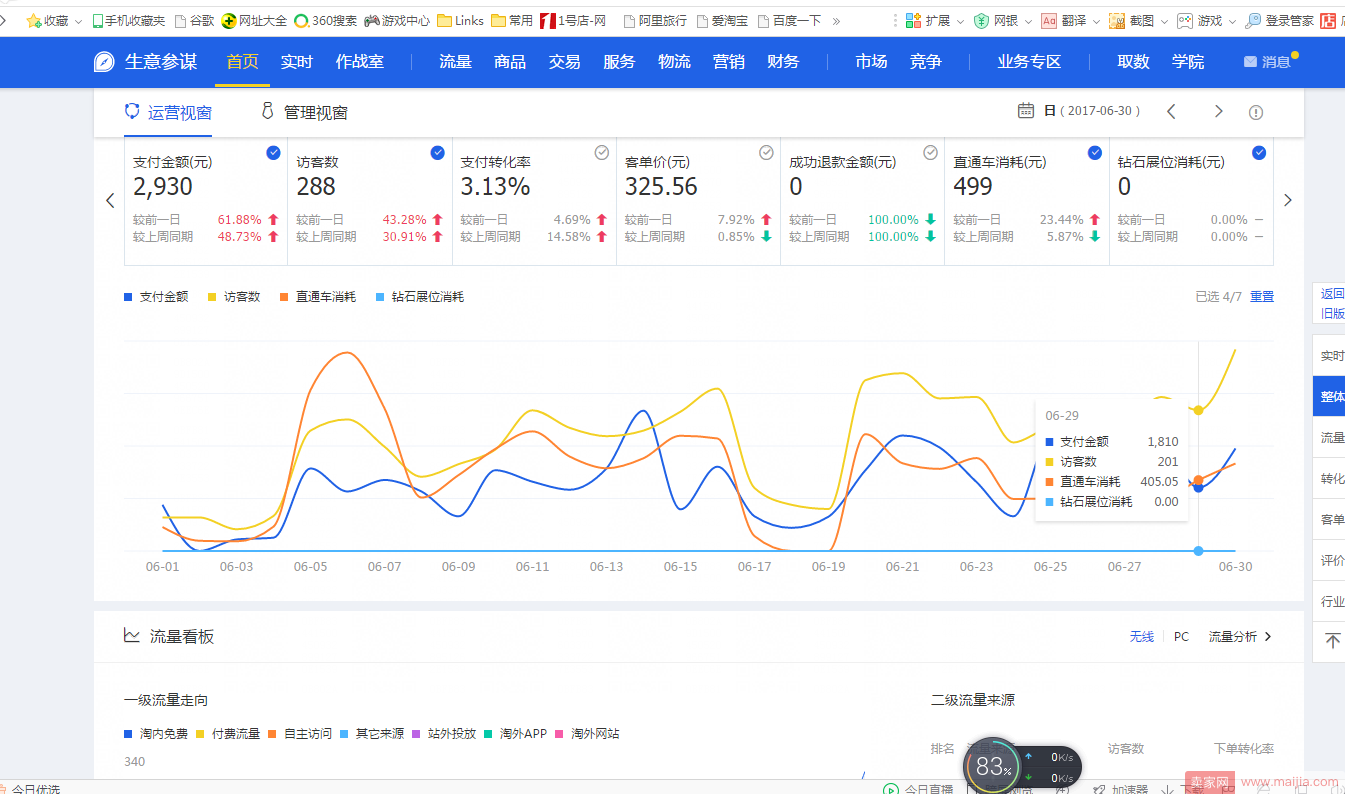Open the 网址大全 bookmark
This screenshot has width=1345, height=794.
[254, 20]
